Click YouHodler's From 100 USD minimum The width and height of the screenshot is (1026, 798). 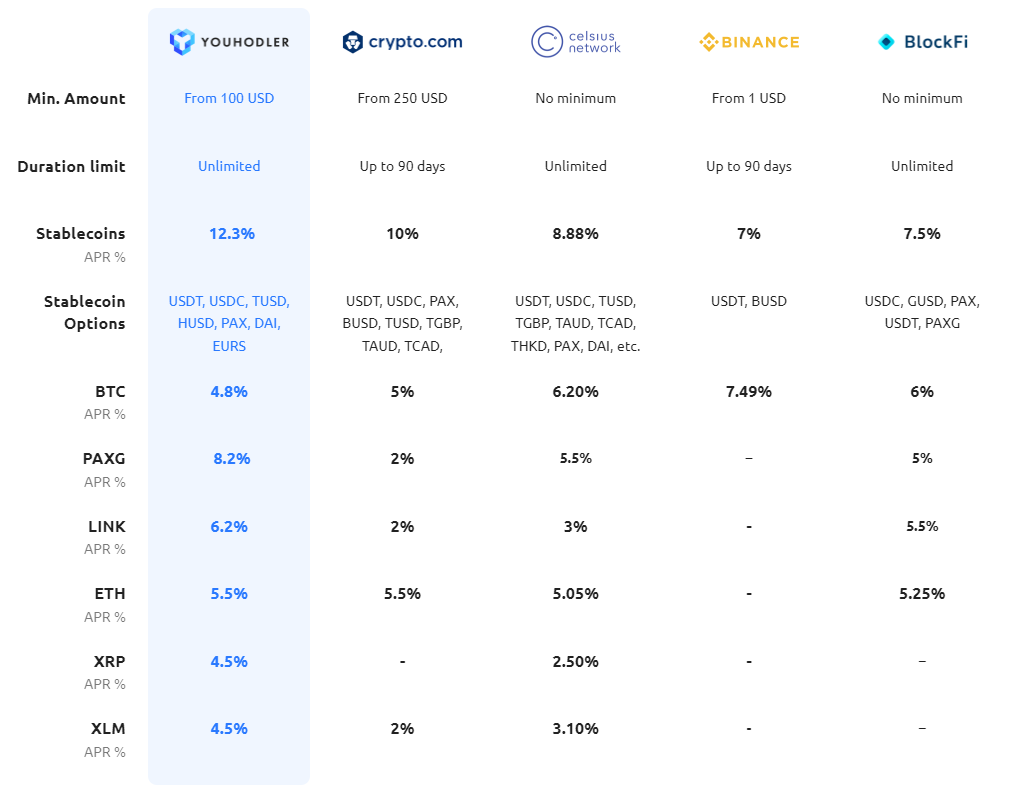coord(229,98)
